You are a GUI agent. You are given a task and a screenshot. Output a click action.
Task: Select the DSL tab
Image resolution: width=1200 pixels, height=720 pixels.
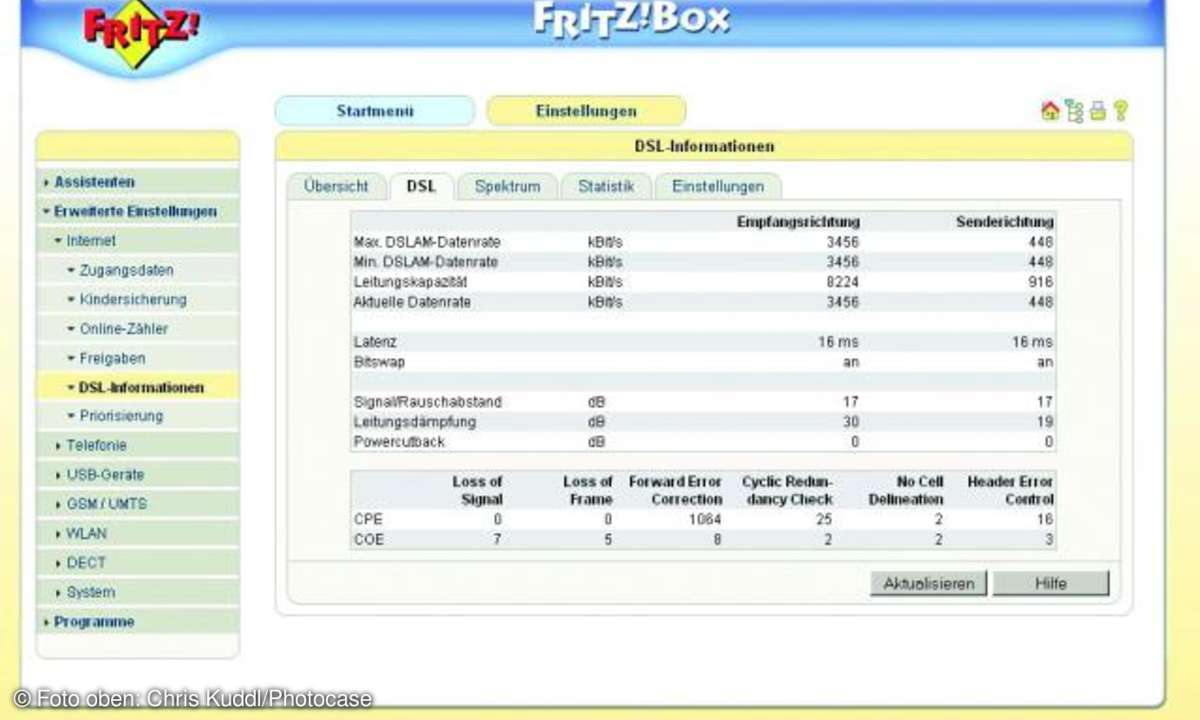421,187
